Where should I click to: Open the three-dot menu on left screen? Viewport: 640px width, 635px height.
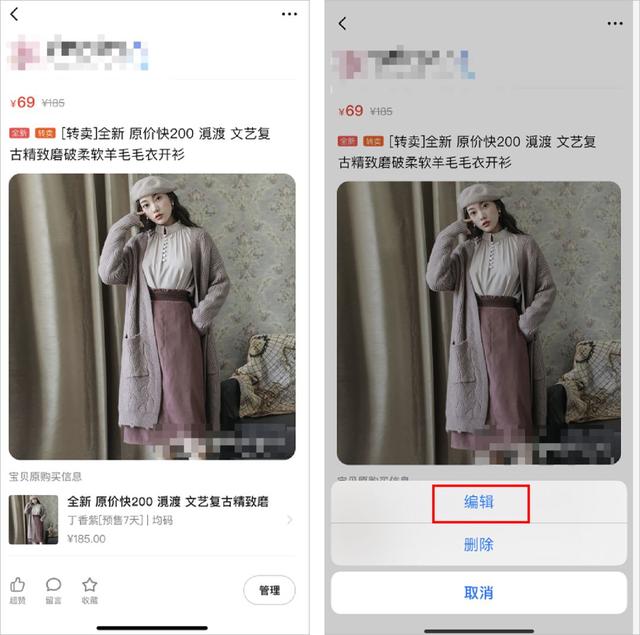pyautogui.click(x=289, y=14)
